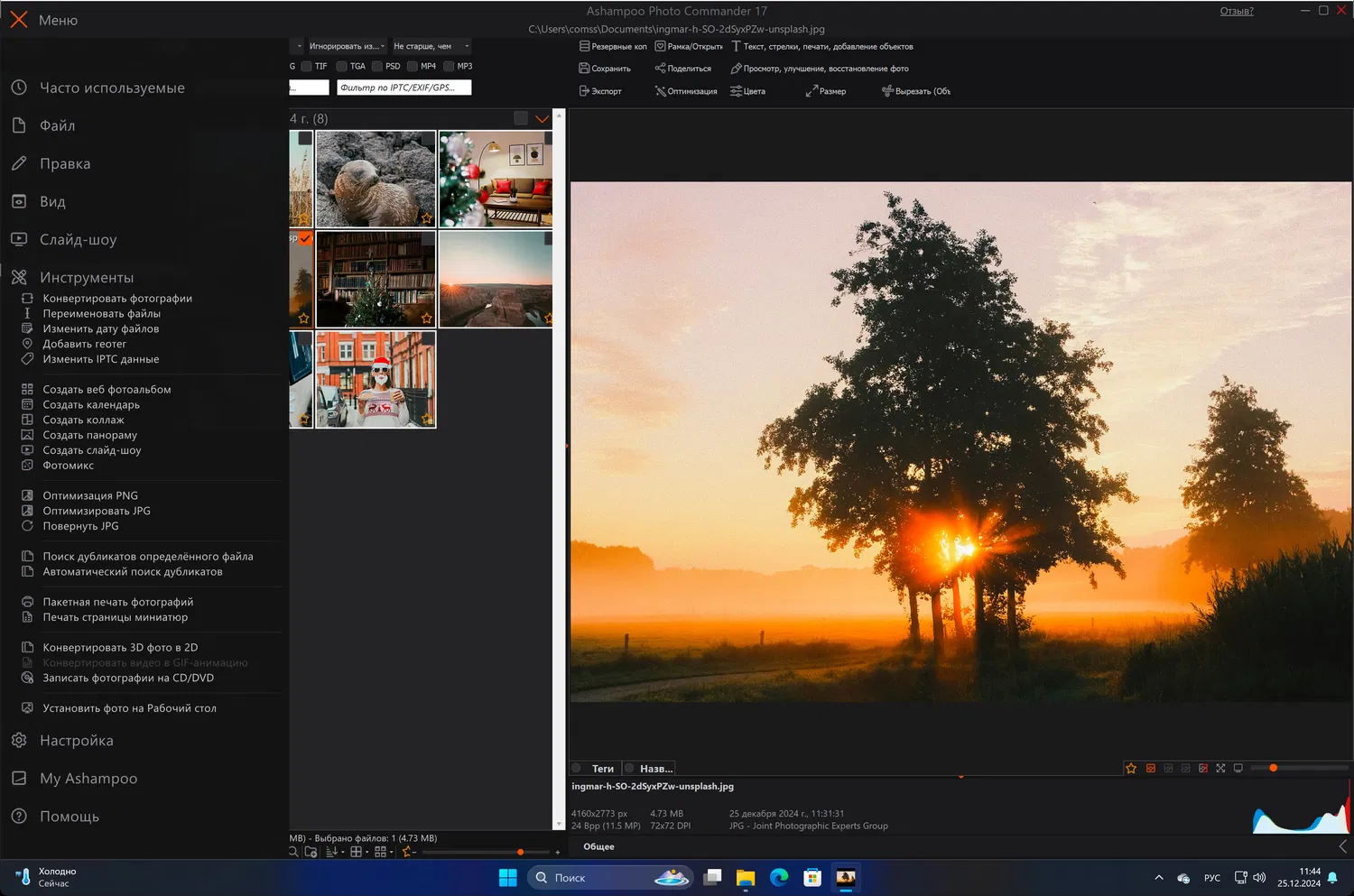Open Microsoft Edge from the taskbar

[x=779, y=877]
